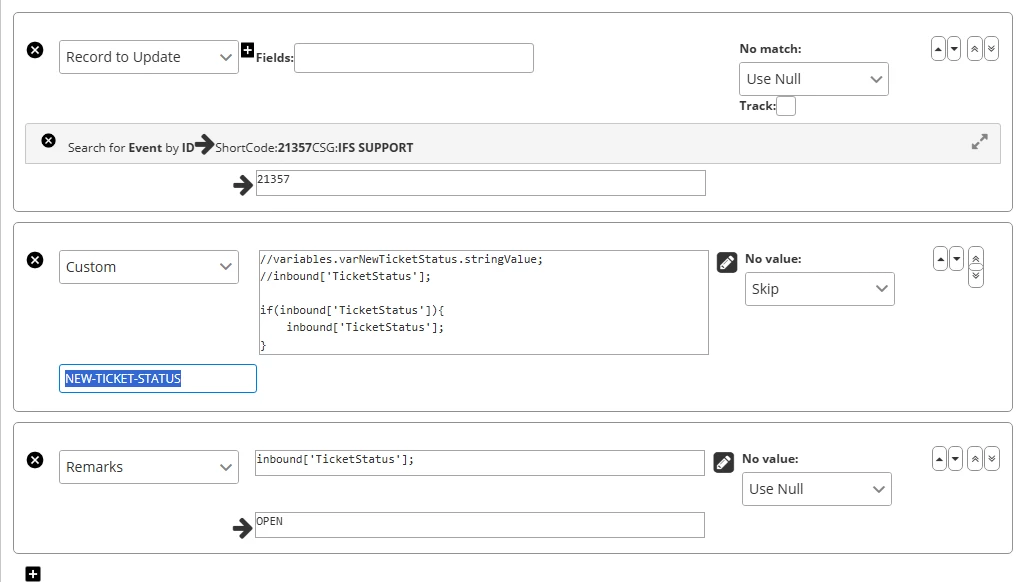Viewport: 1035px width, 582px height.
Task: Add a new mapping row at bottom
Action: (33, 574)
